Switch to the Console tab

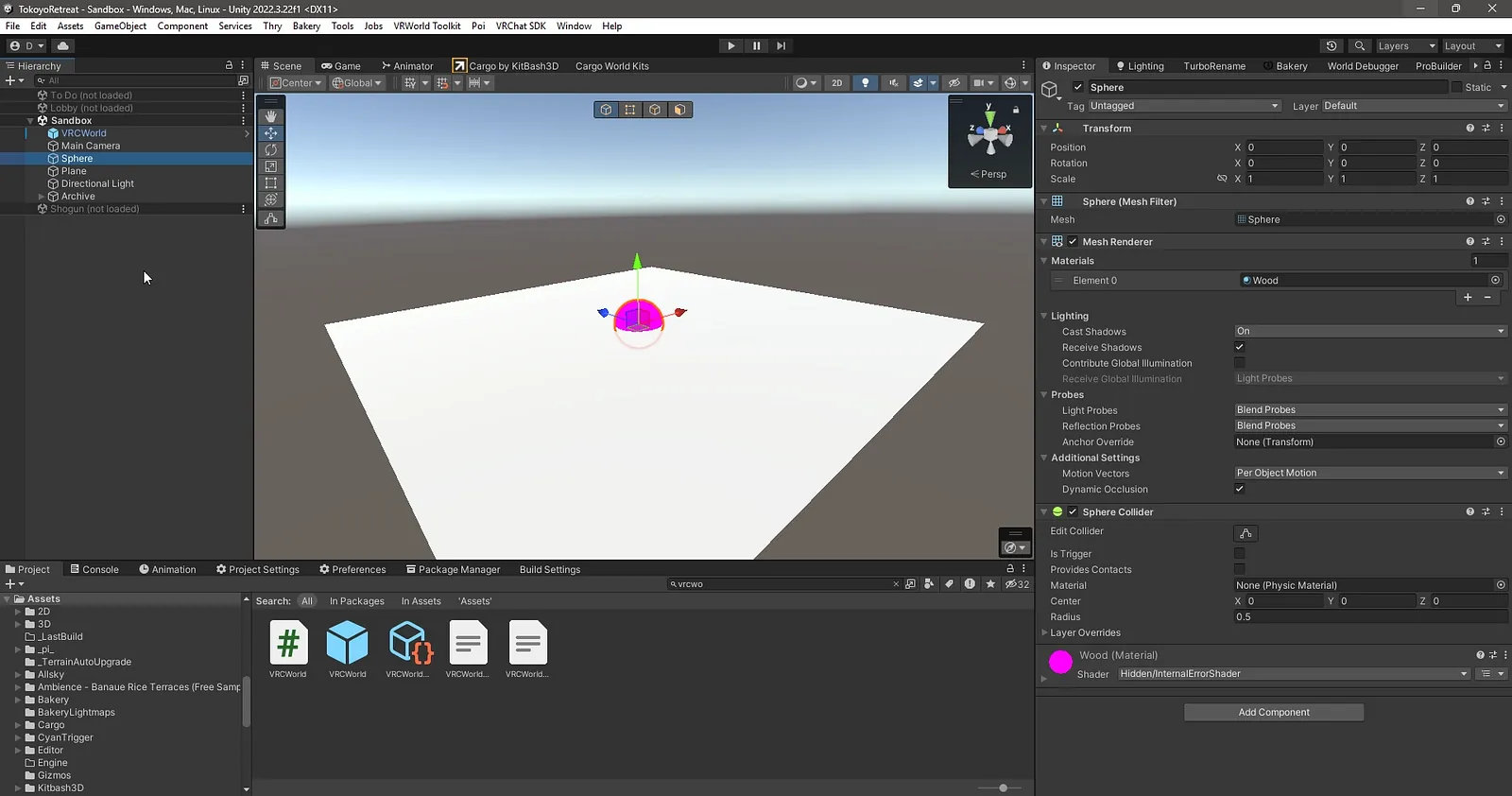point(94,569)
